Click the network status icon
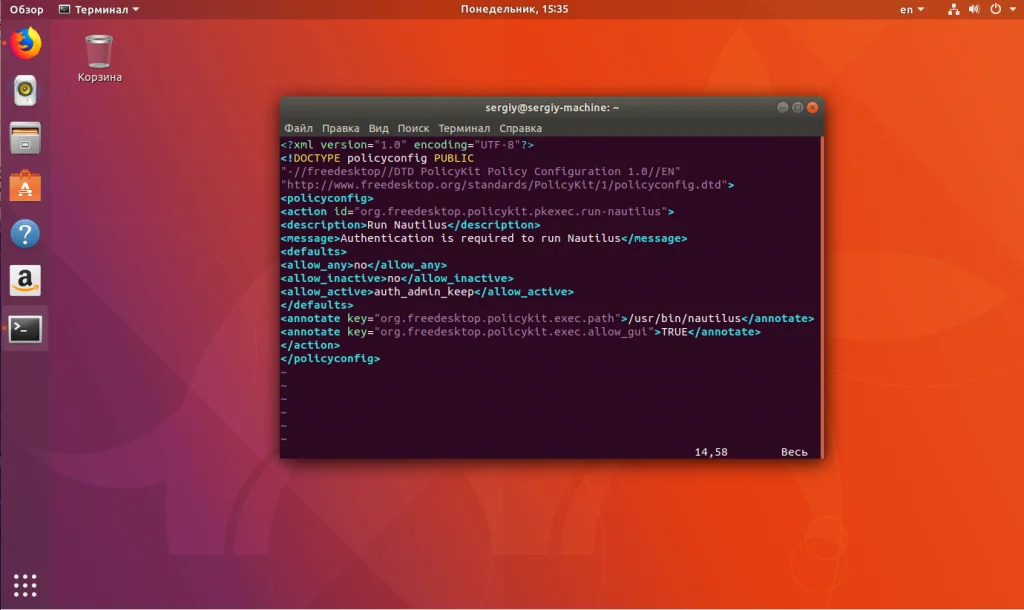 tap(953, 9)
